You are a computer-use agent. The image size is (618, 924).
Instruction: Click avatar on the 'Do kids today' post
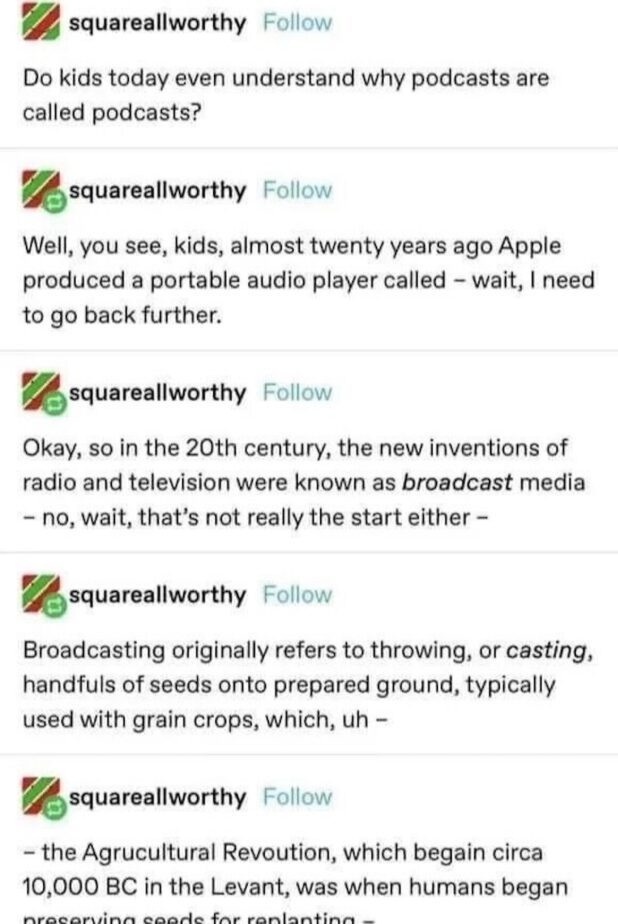41,24
